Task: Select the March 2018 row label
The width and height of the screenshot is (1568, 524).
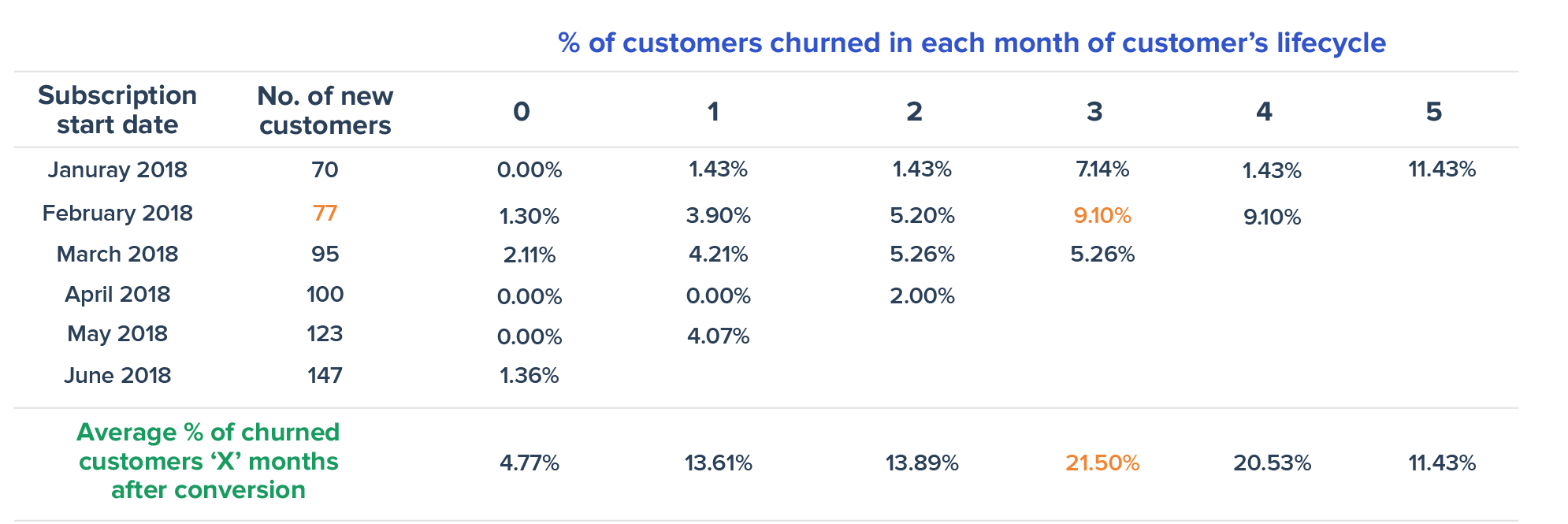Action: coord(117,255)
